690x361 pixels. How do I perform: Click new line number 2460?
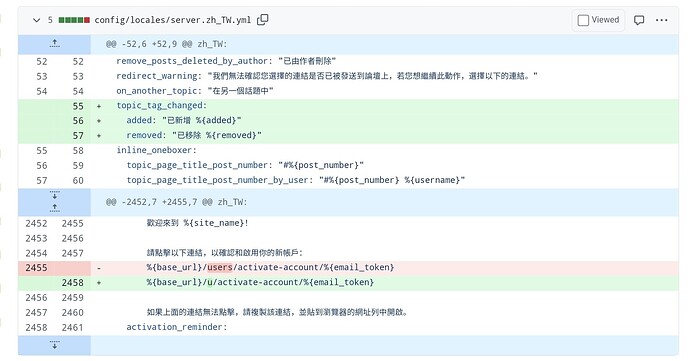tap(72, 313)
